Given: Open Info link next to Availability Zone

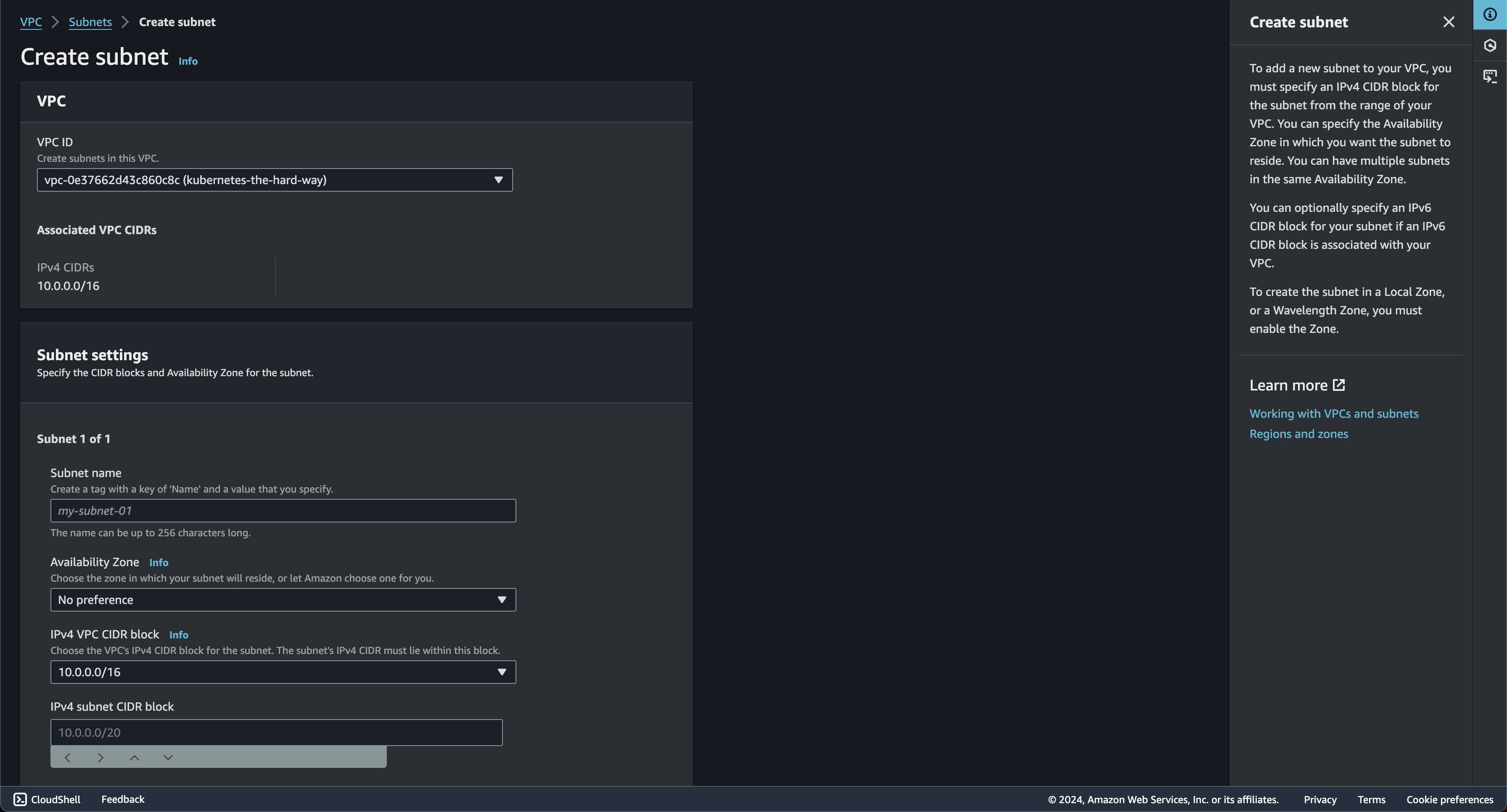Looking at the screenshot, I should pyautogui.click(x=159, y=562).
